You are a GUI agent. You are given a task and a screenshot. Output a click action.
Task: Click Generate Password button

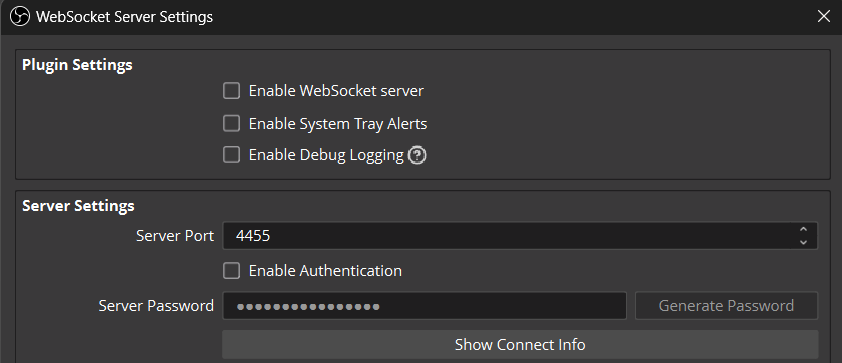[727, 306]
